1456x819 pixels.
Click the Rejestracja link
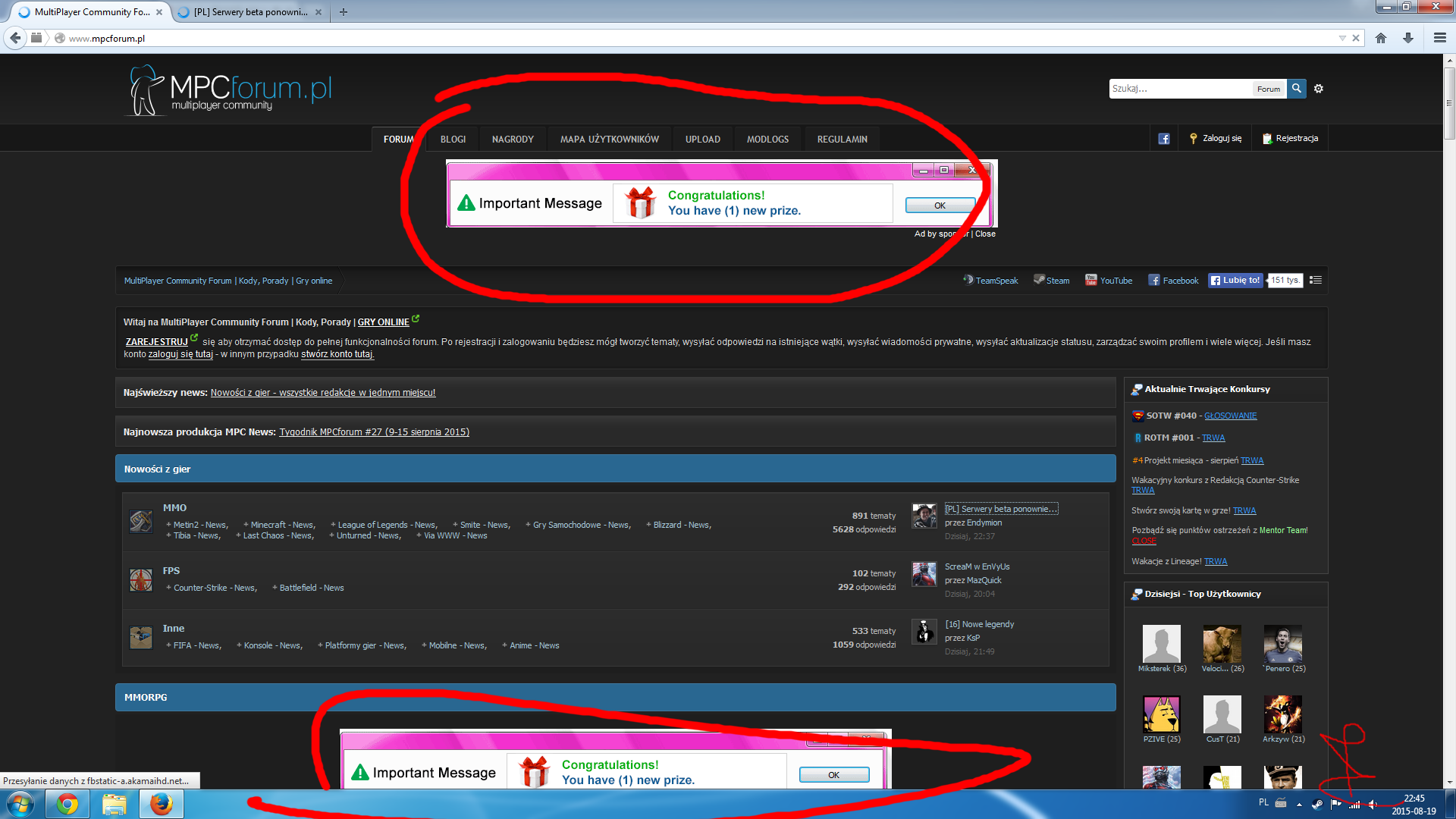[1290, 139]
